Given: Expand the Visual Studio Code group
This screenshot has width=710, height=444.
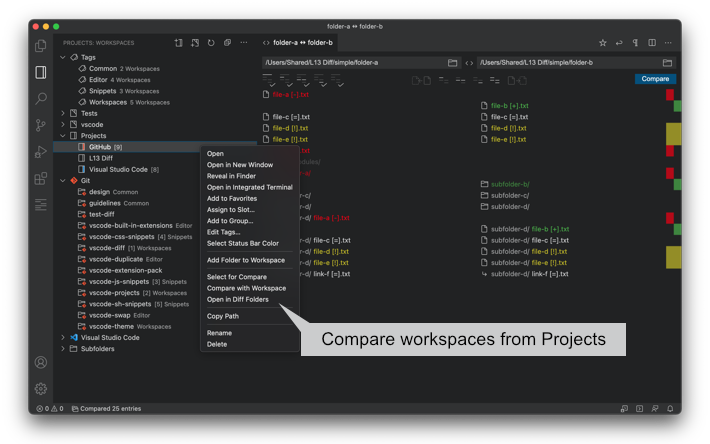Looking at the screenshot, I should click(x=63, y=338).
